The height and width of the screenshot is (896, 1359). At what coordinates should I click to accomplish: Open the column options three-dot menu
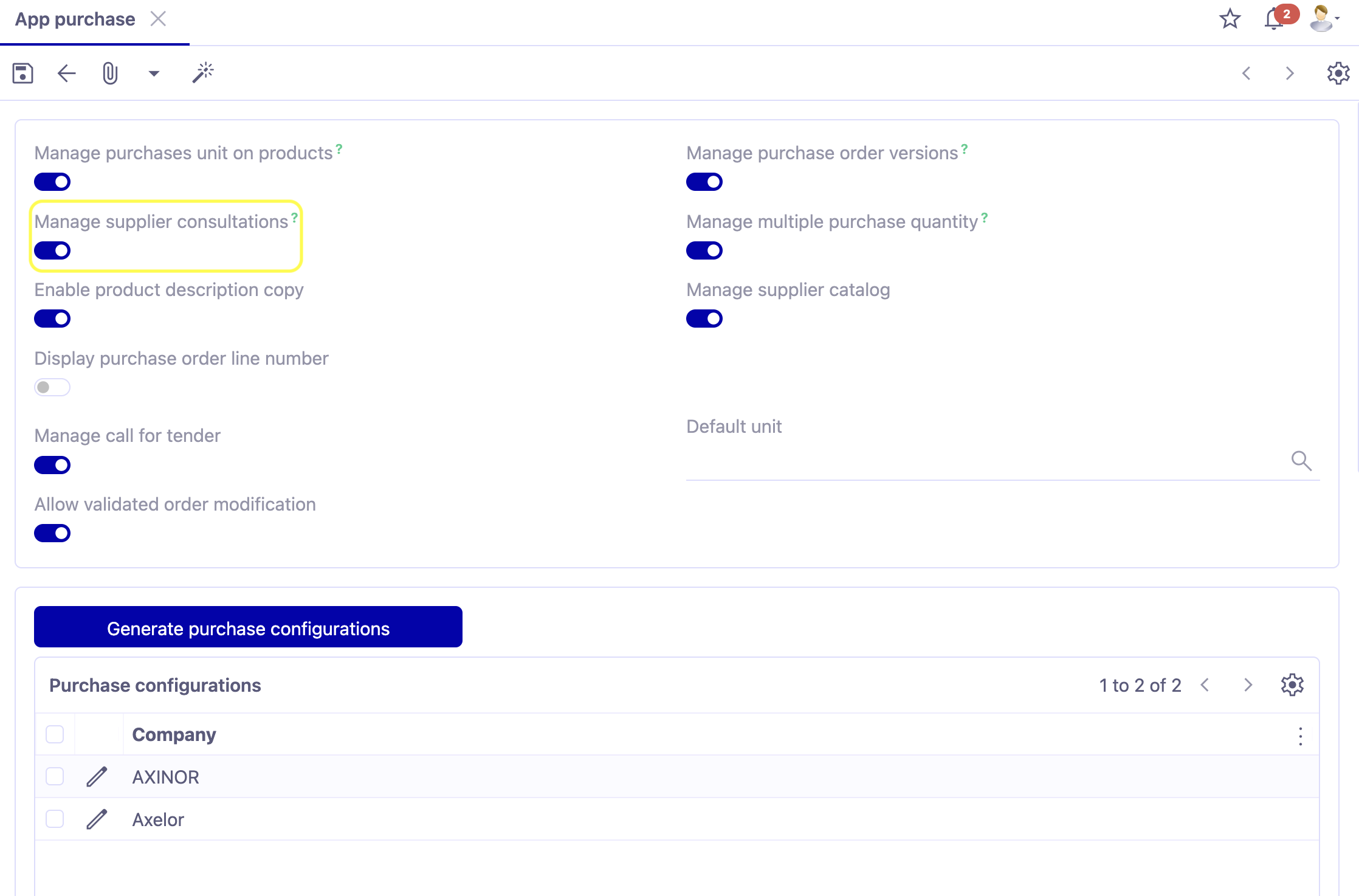click(x=1301, y=737)
